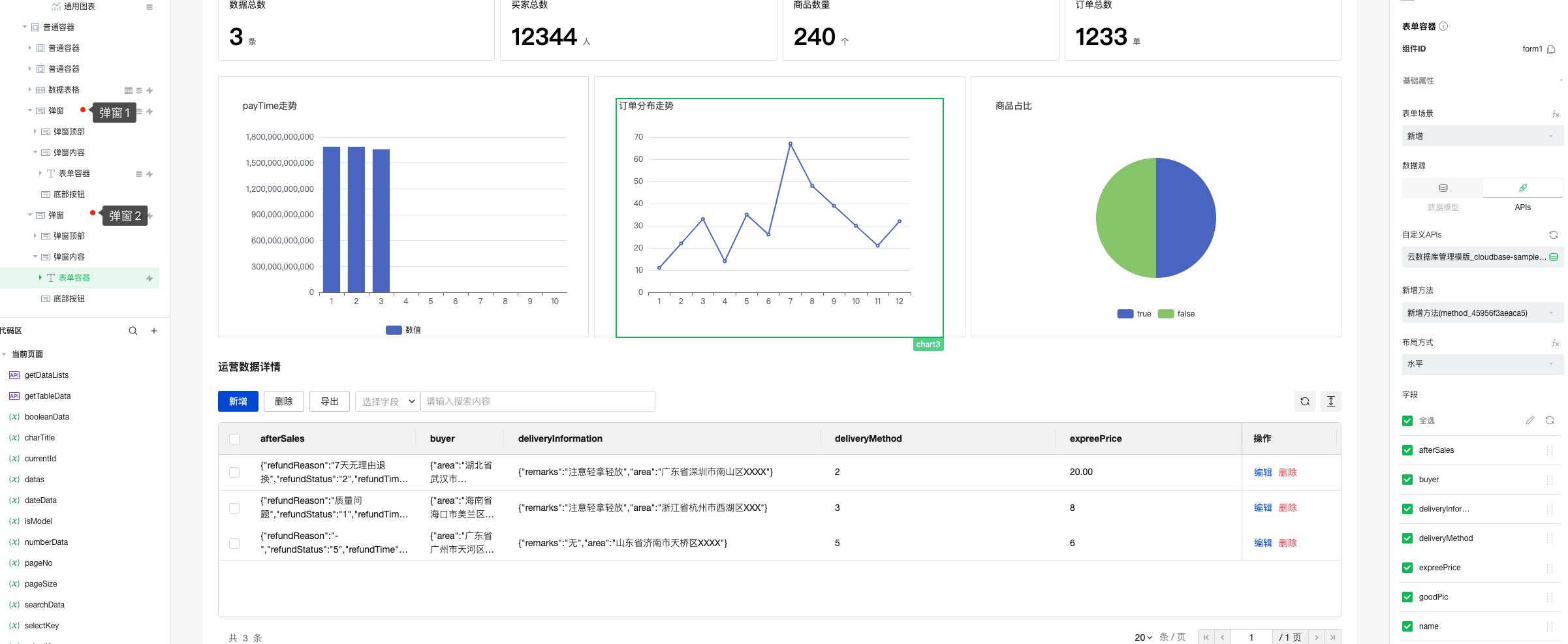Click the pencil edit icon in 字段 section
1568x644 pixels.
[1530, 420]
